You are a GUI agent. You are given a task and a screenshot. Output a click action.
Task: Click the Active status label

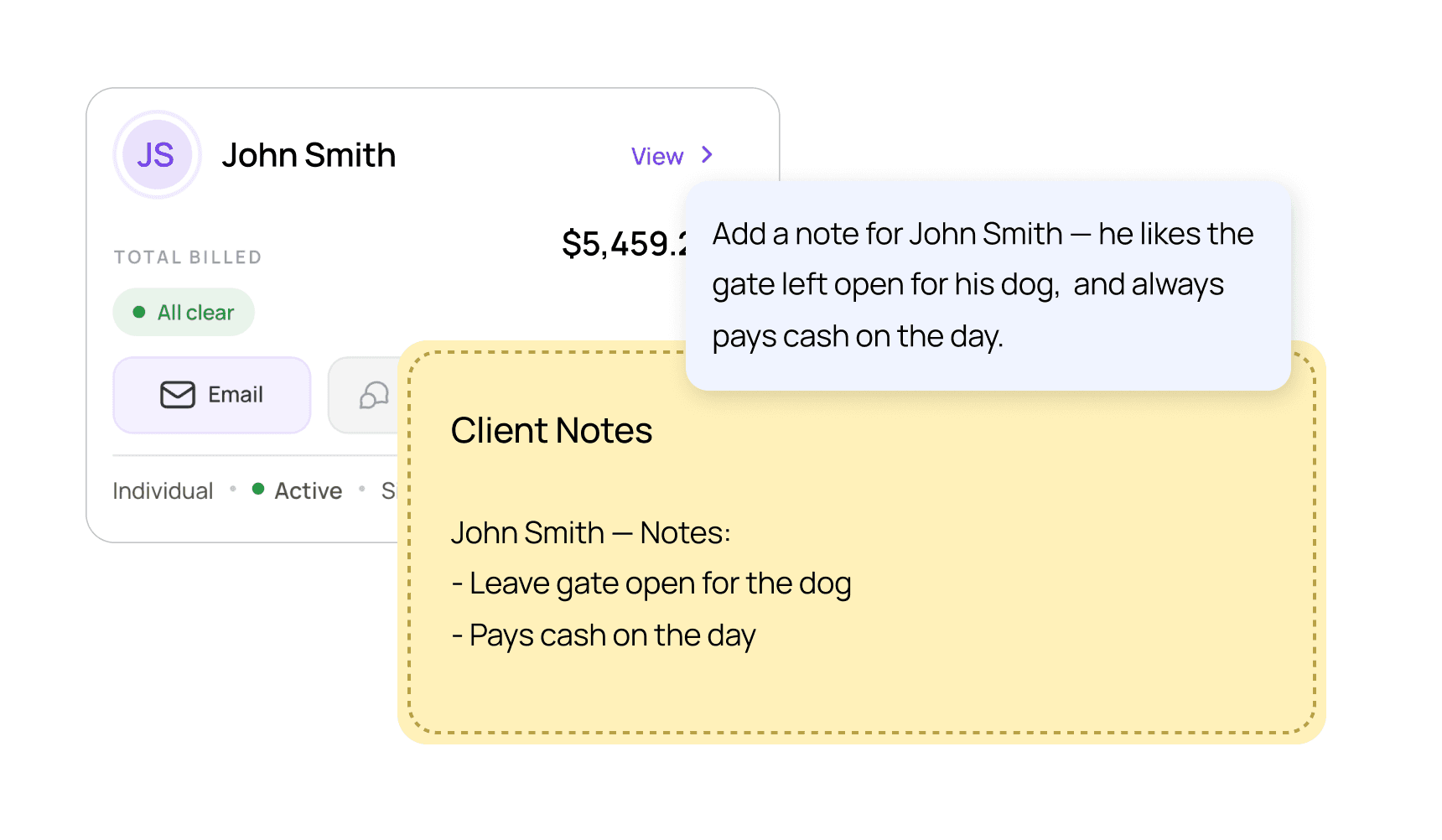pyautogui.click(x=308, y=490)
